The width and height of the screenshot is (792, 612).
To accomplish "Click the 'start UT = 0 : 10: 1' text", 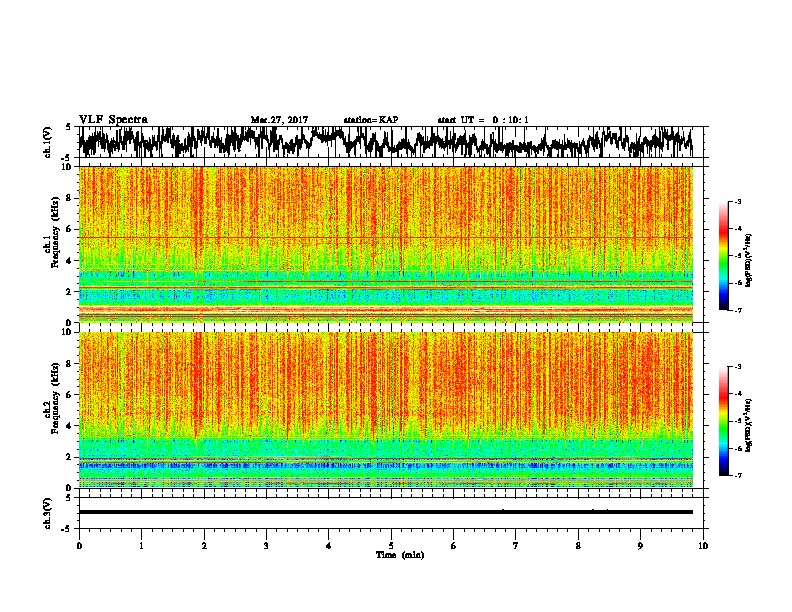I will (483, 120).
